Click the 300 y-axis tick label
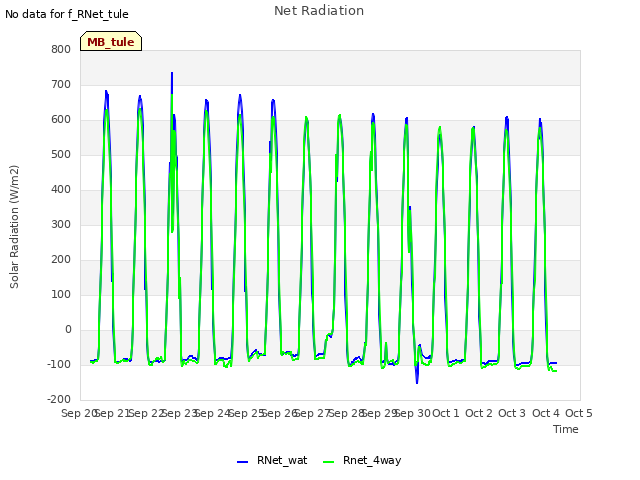 click(x=61, y=224)
